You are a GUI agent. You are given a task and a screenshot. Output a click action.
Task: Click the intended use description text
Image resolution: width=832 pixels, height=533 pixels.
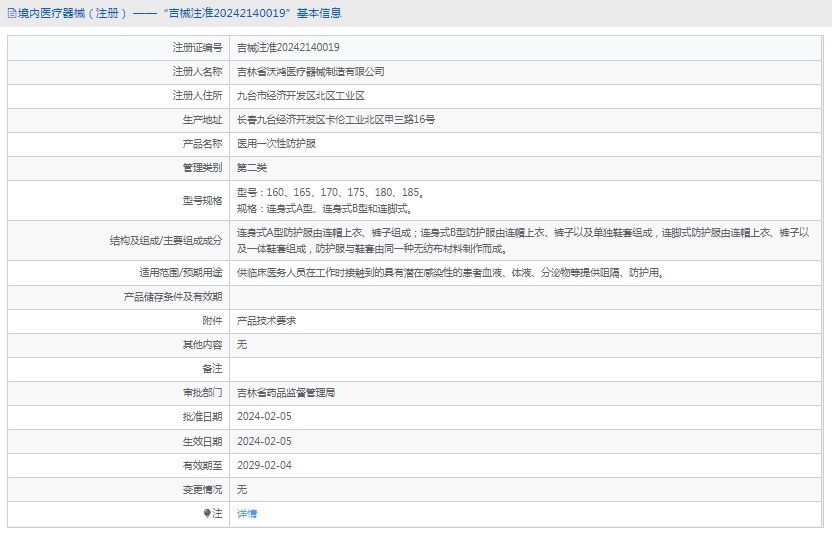click(450, 272)
